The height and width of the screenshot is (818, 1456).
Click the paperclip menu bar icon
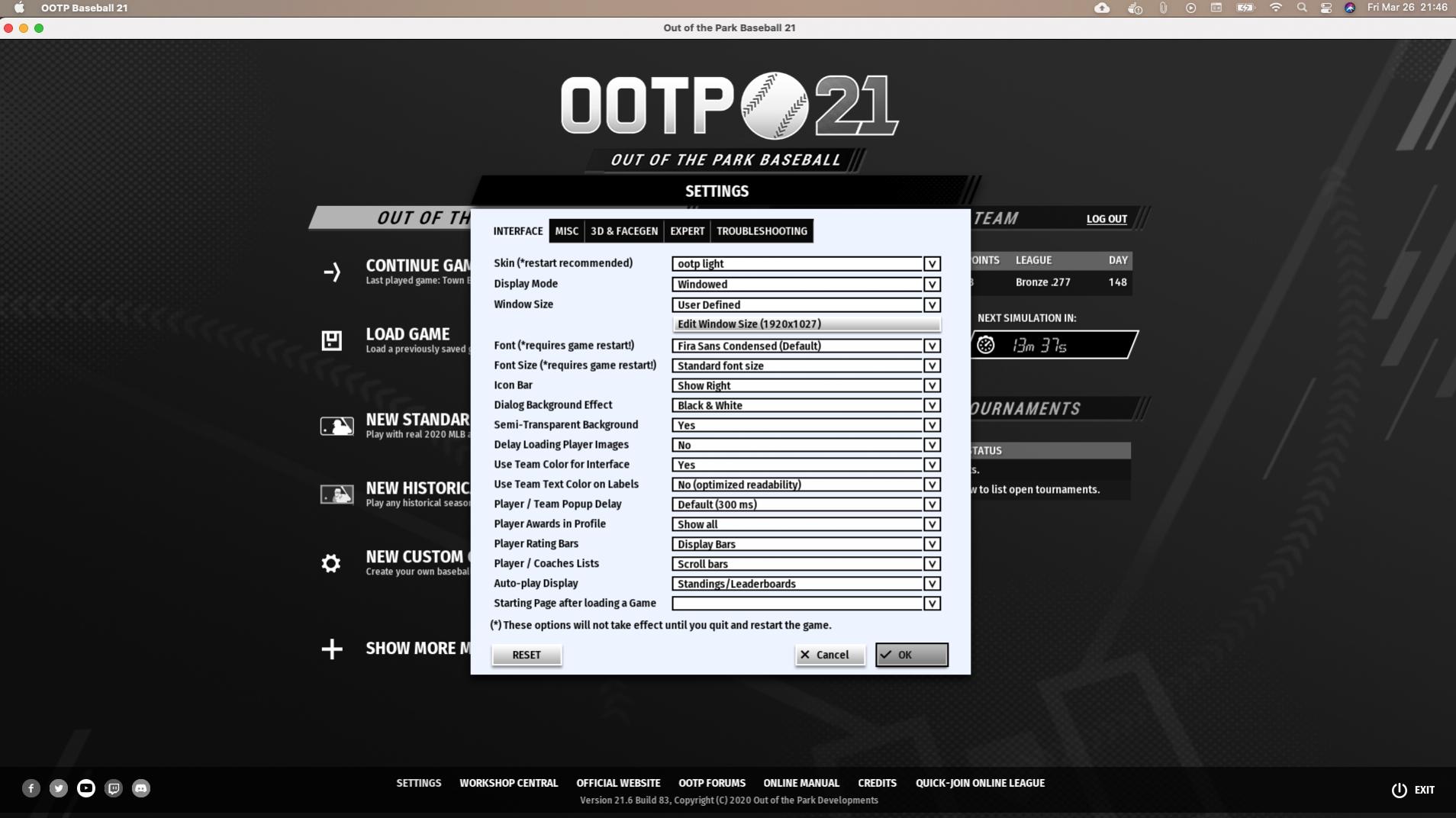[1163, 8]
